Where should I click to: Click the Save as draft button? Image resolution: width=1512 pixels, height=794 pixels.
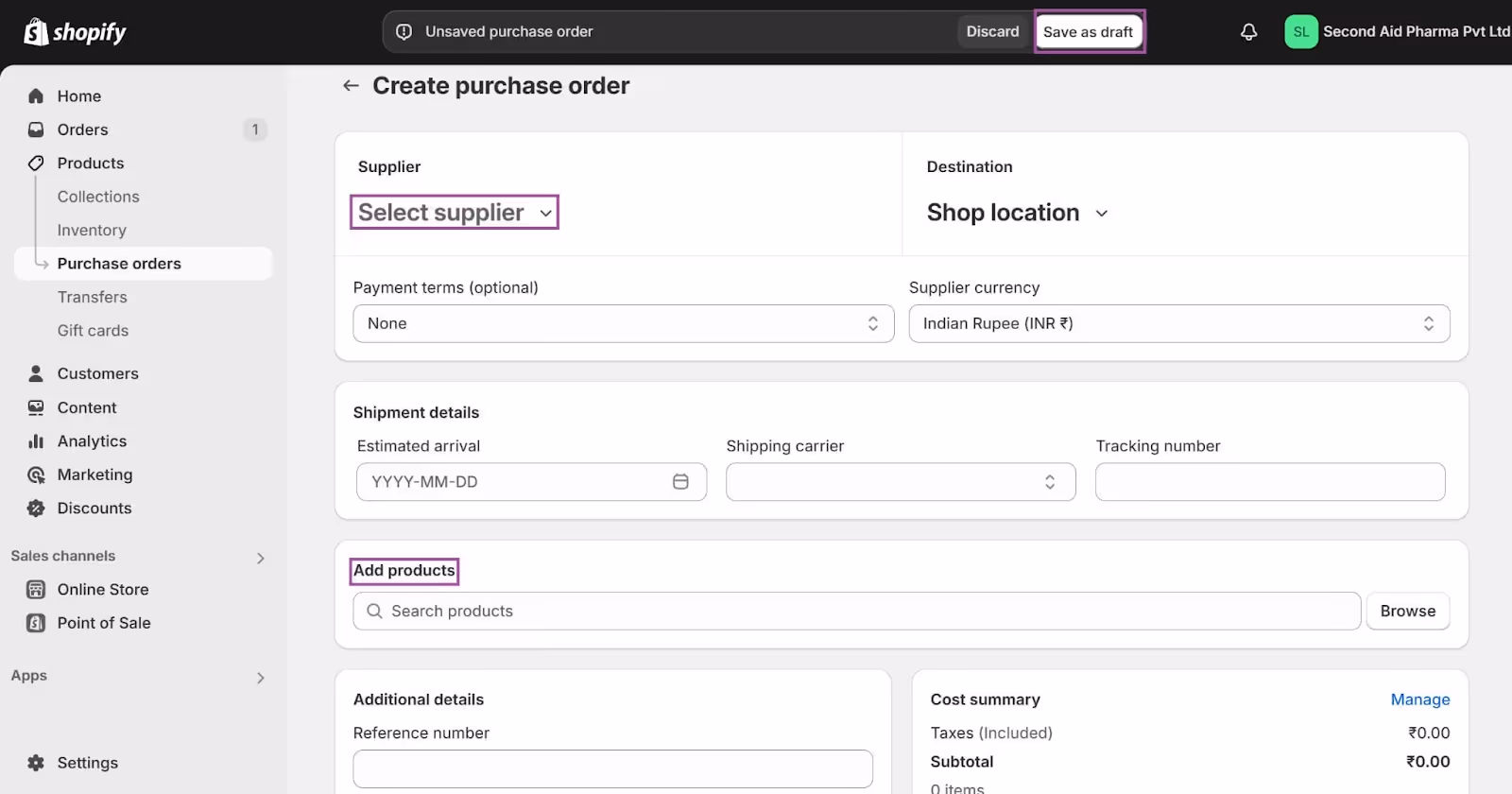(1089, 32)
